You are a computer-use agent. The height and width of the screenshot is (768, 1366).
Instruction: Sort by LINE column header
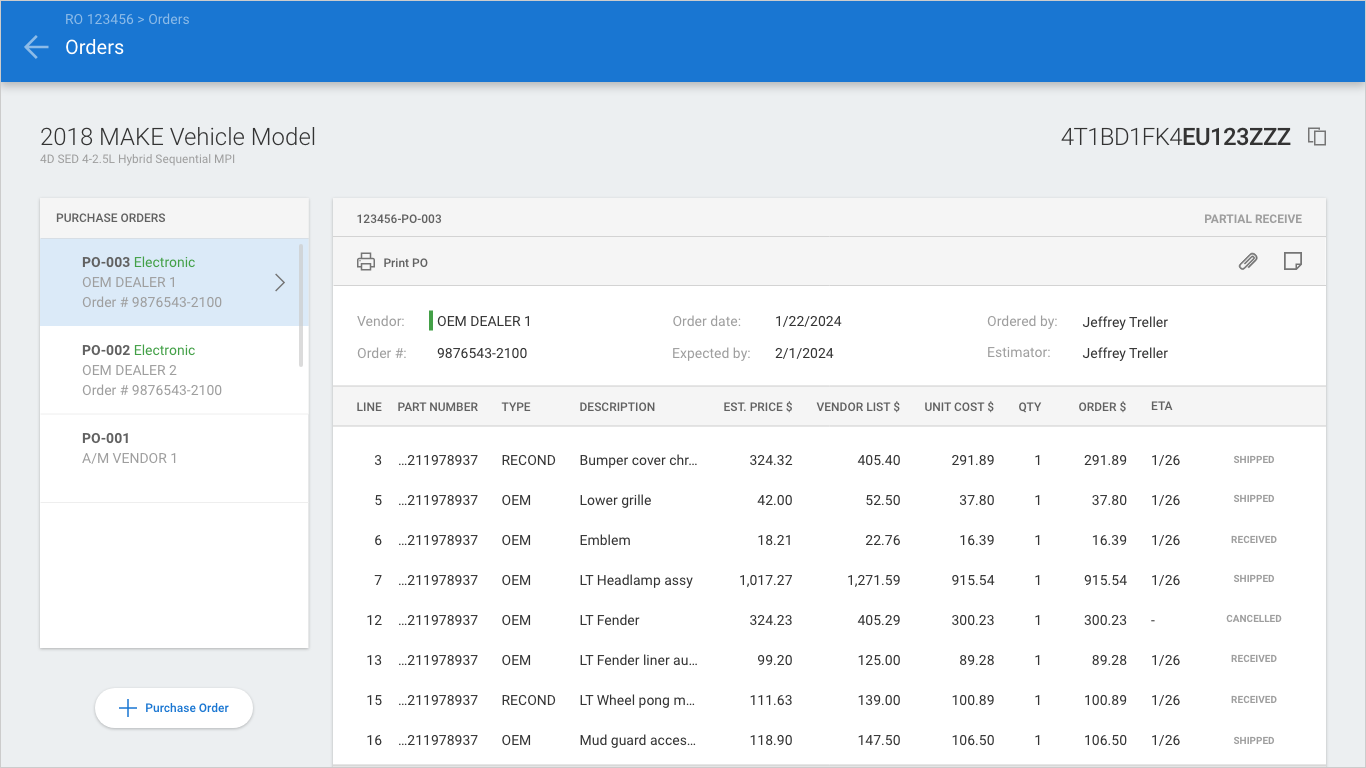pos(369,407)
